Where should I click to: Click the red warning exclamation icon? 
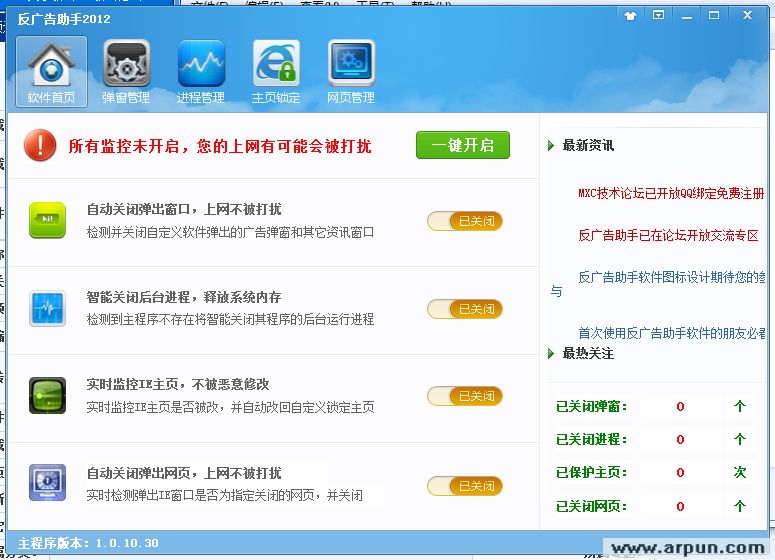pos(40,145)
